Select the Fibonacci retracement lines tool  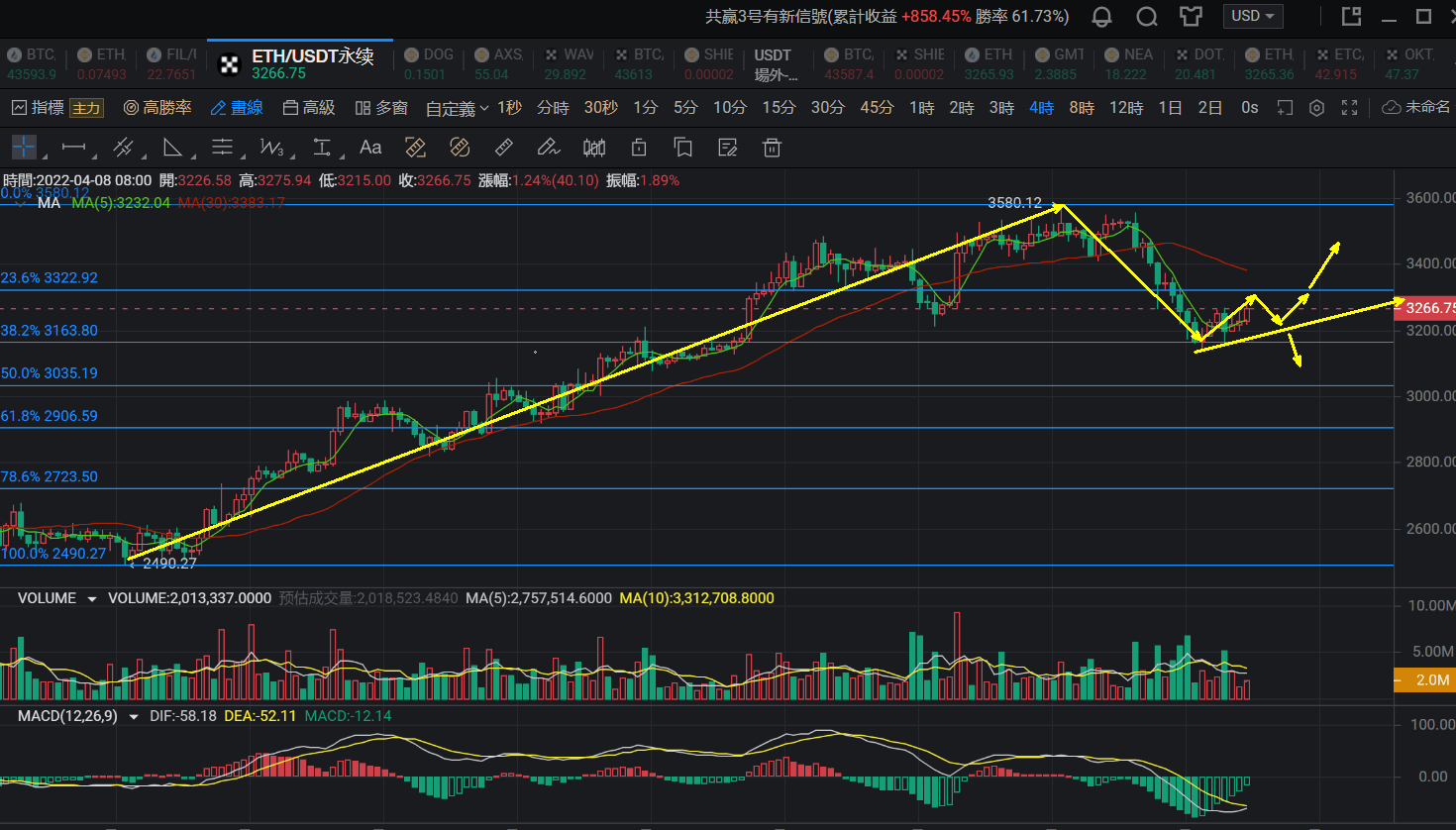click(222, 148)
